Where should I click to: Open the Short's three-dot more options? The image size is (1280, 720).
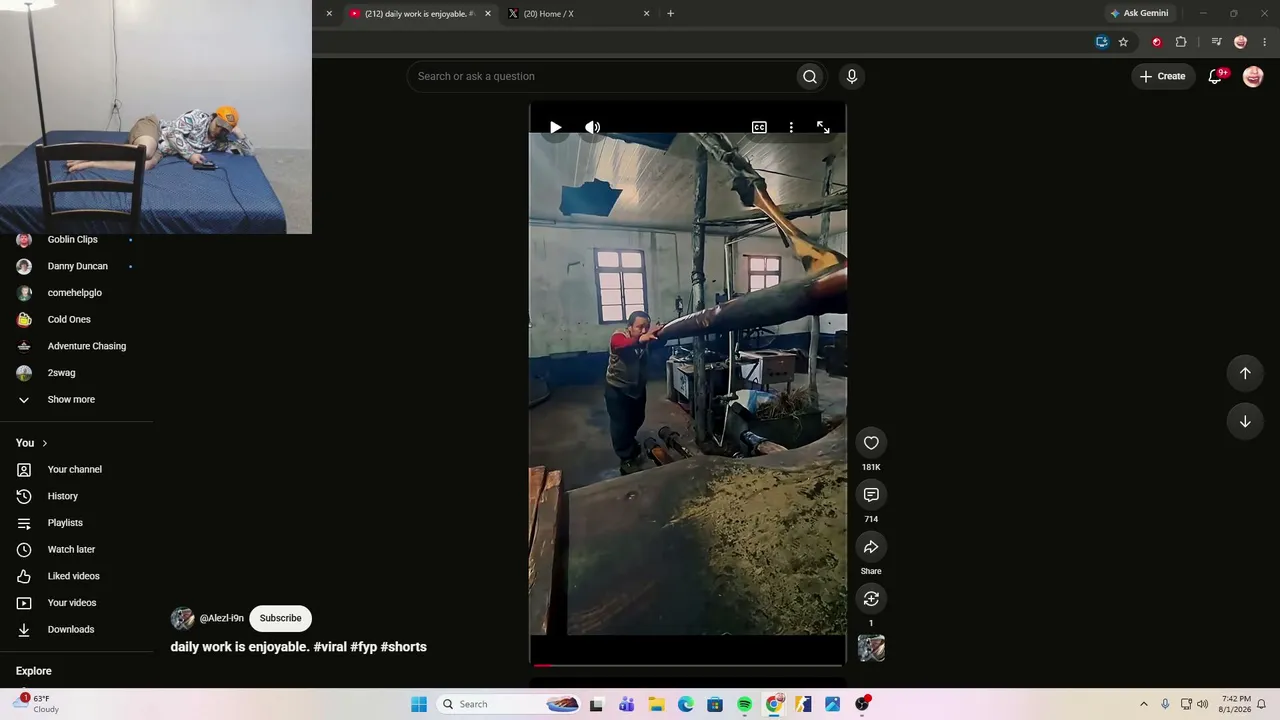pyautogui.click(x=791, y=127)
